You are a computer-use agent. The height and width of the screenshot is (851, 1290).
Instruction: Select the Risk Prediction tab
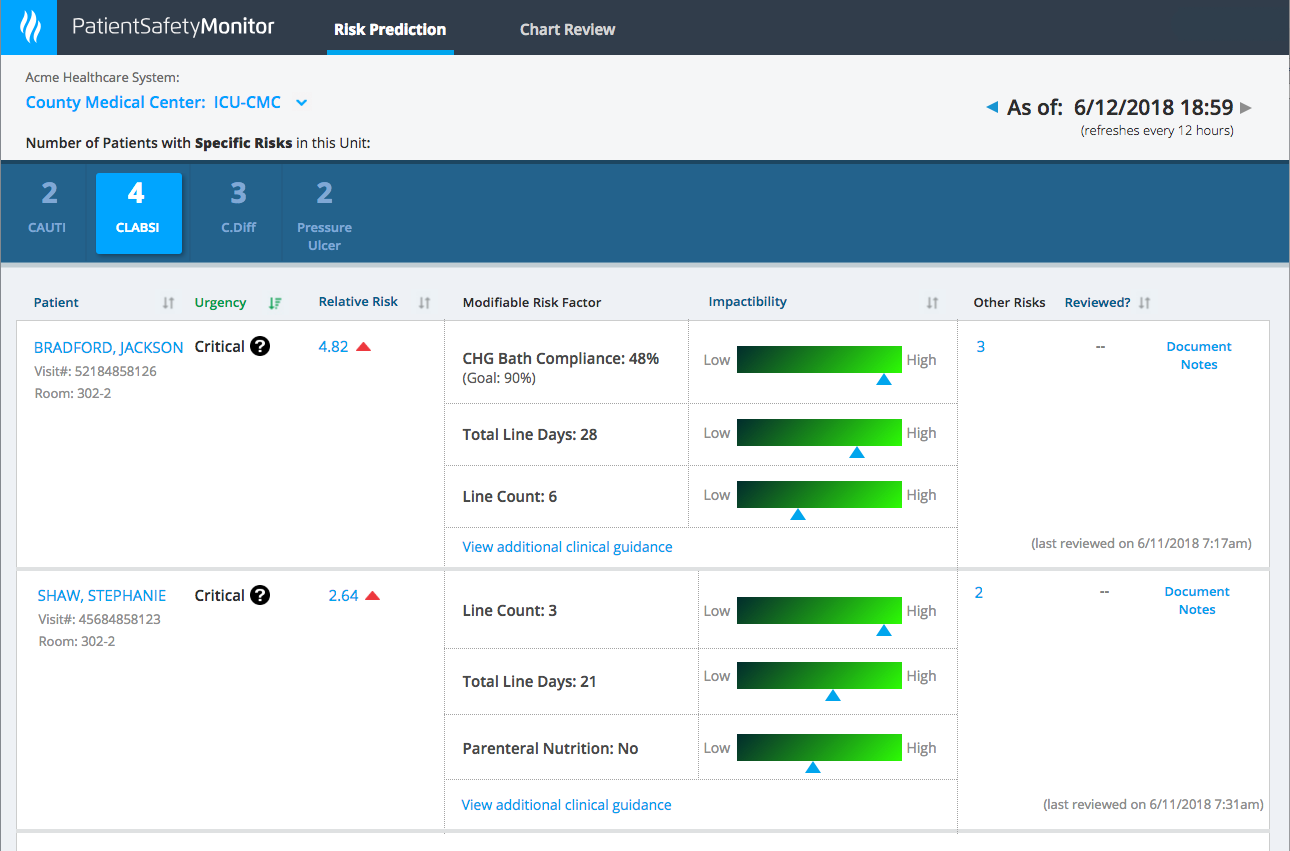tap(390, 28)
